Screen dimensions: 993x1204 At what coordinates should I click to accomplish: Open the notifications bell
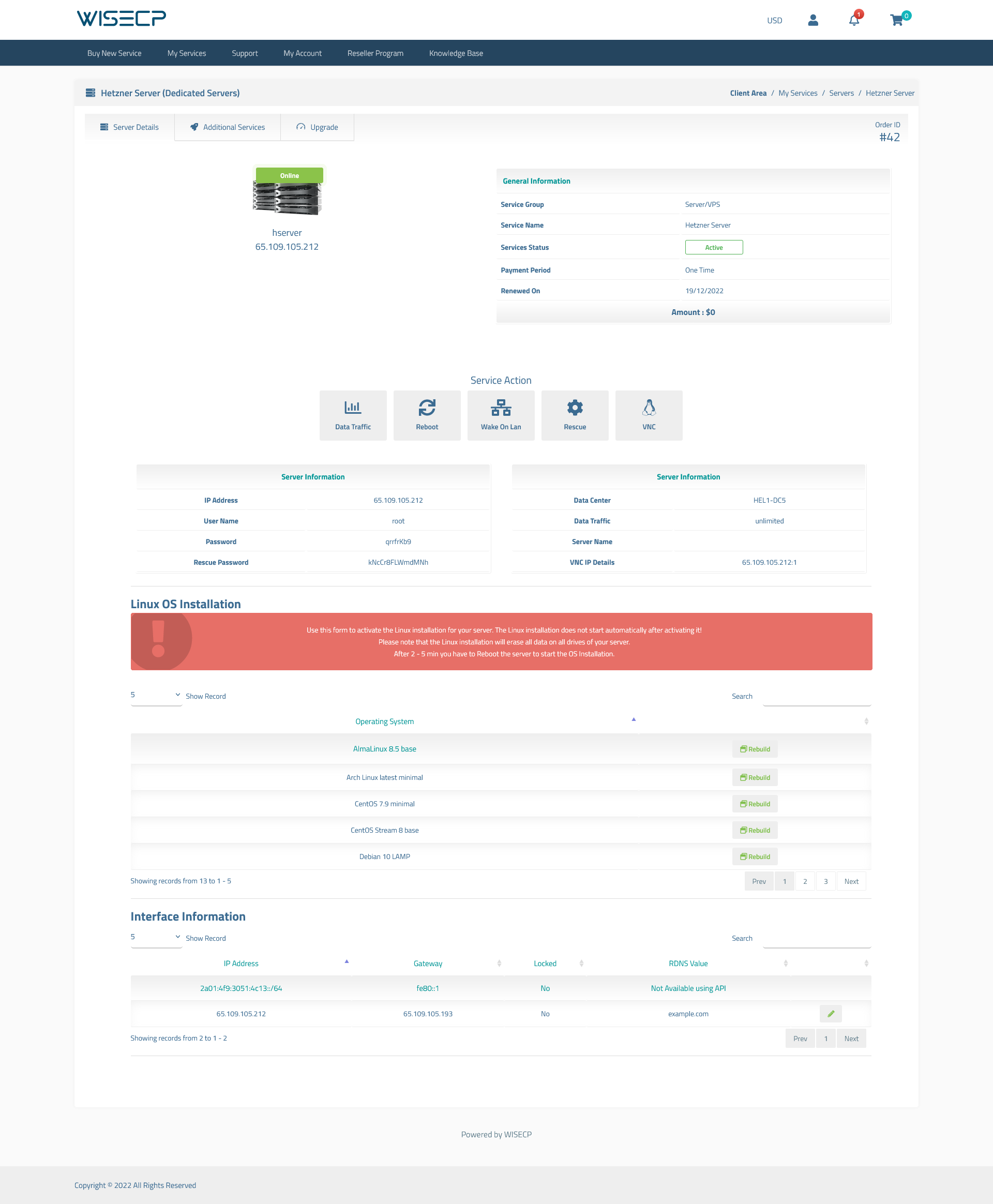[854, 20]
